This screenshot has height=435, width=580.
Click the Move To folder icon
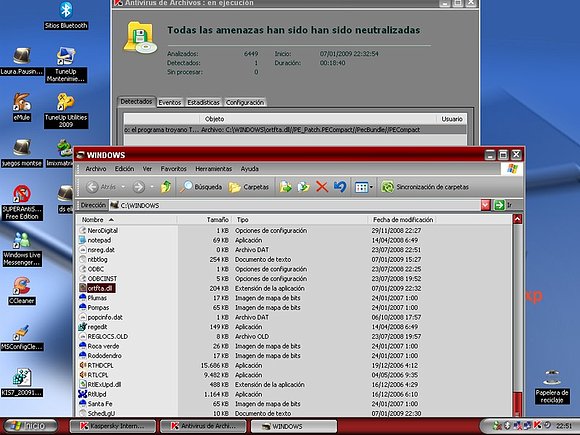pos(285,187)
